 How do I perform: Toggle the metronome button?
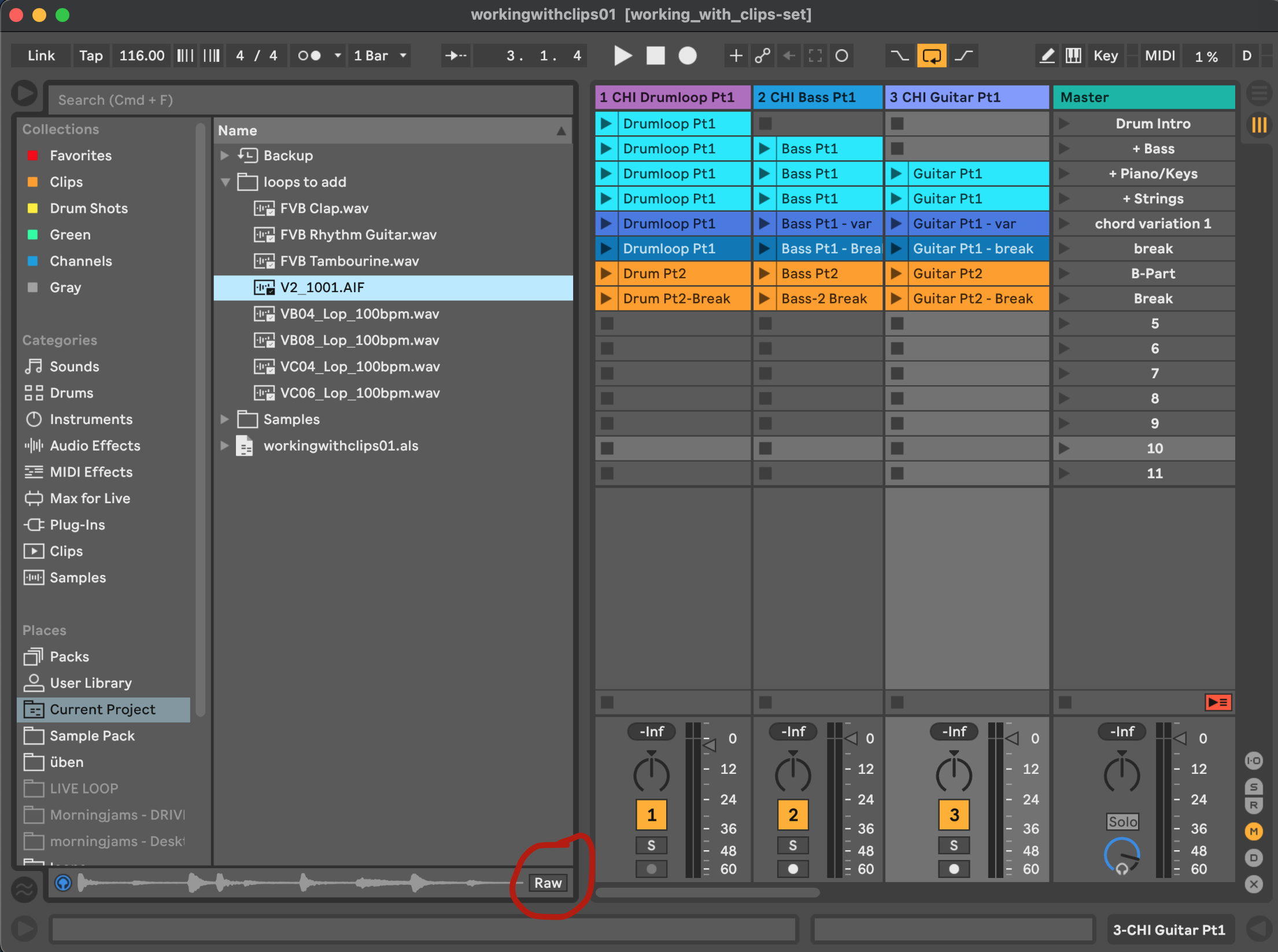point(309,56)
